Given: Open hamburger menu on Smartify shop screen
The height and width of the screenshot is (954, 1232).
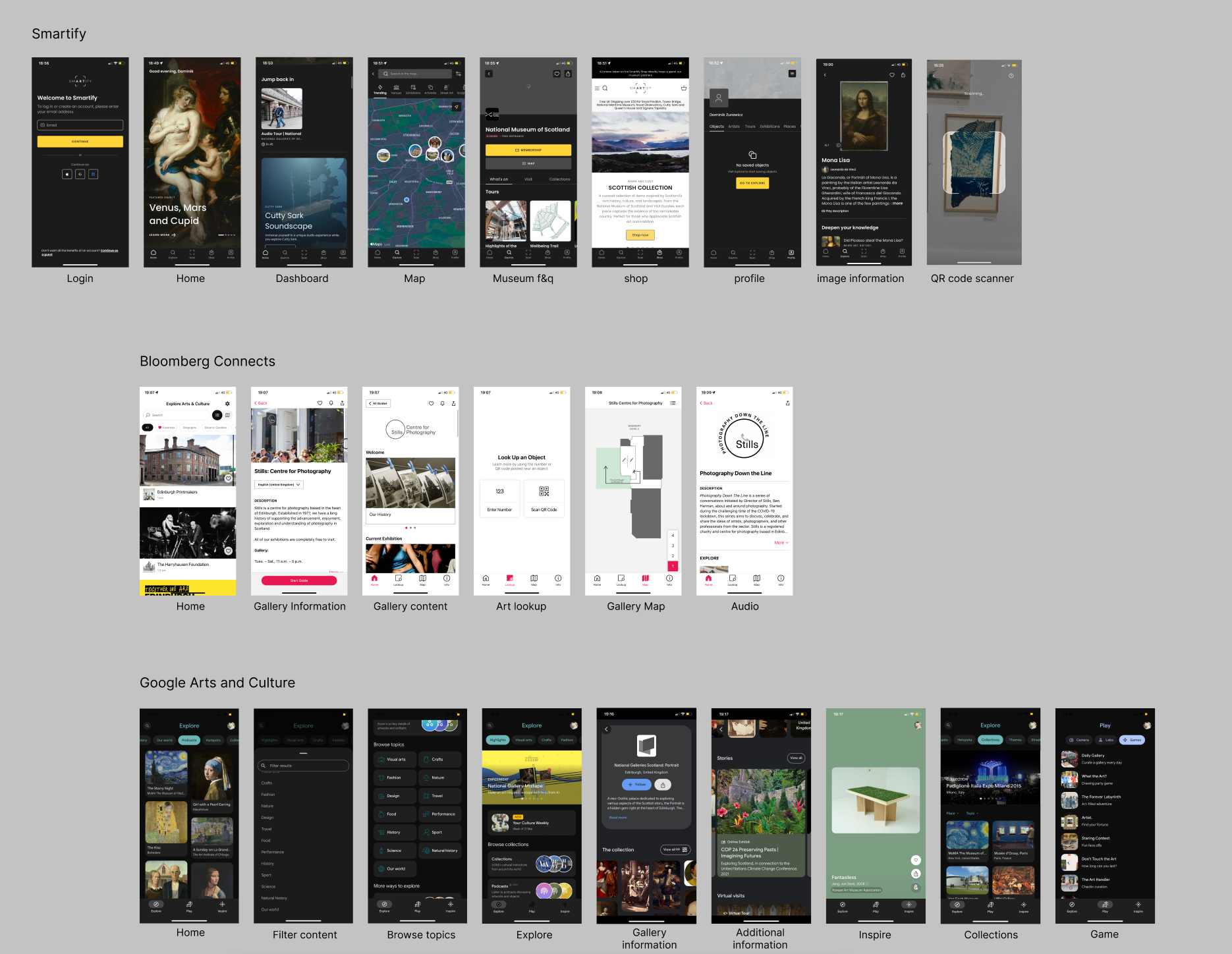Looking at the screenshot, I should [x=598, y=88].
